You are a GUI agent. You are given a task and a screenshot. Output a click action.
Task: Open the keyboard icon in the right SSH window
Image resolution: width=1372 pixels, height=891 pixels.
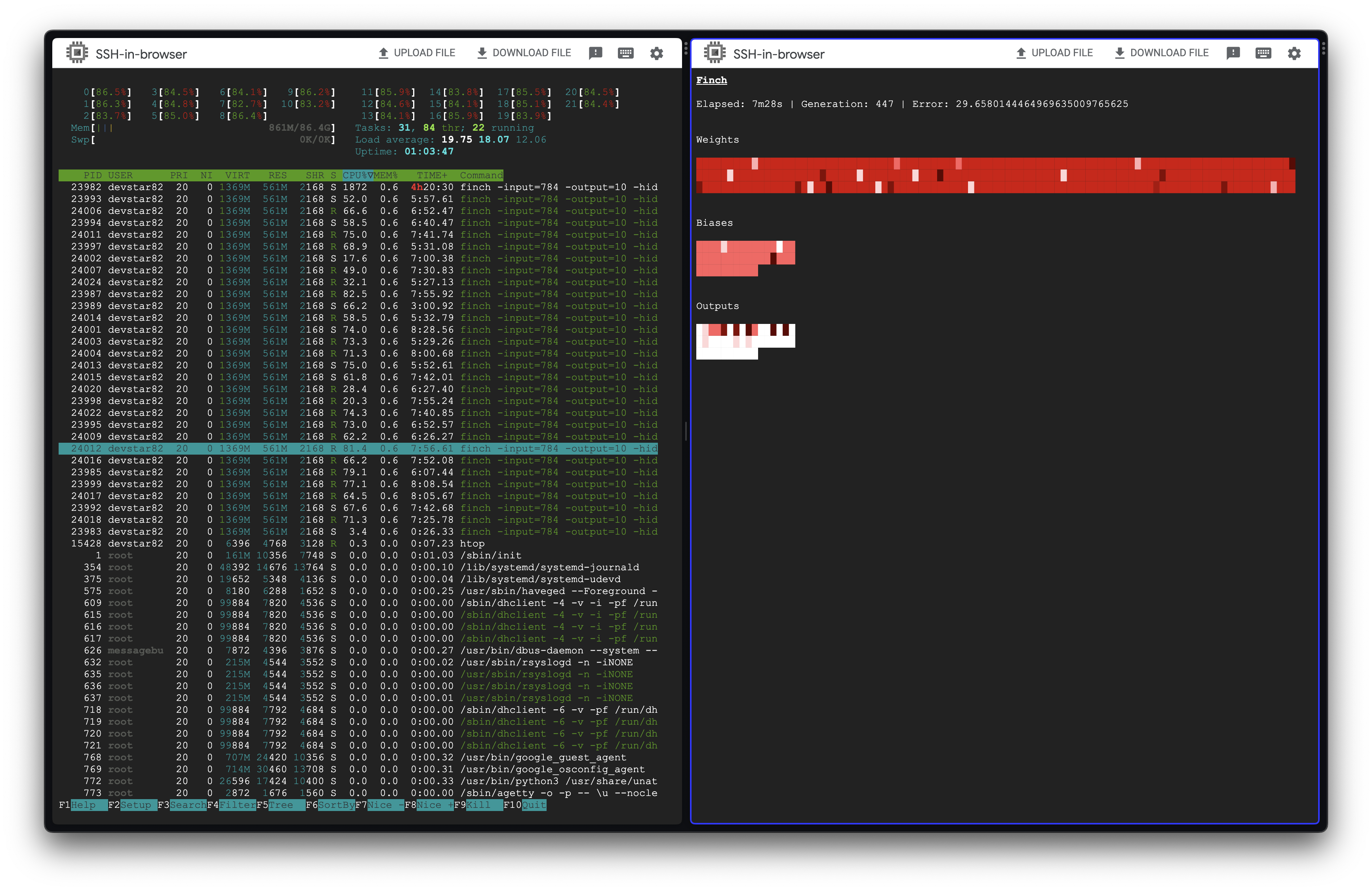1263,53
